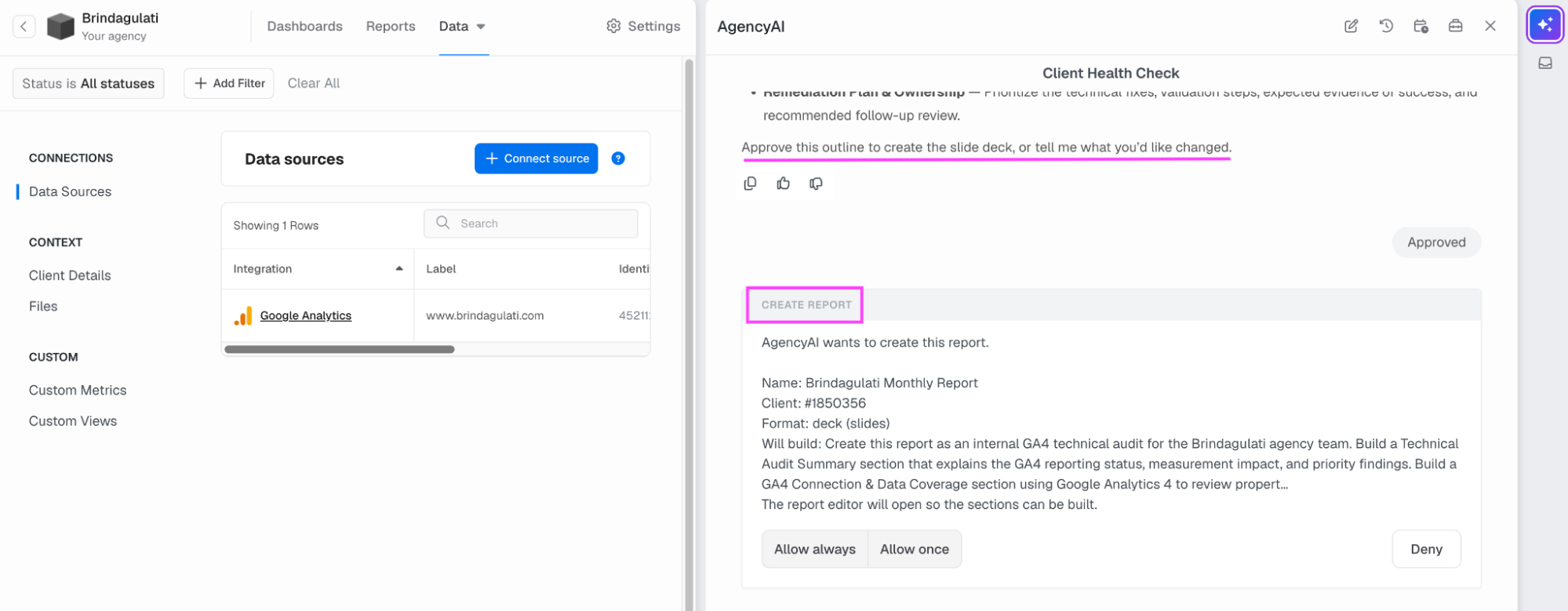This screenshot has width=1568, height=611.
Task: Open the Google Analytics link
Action: click(306, 315)
